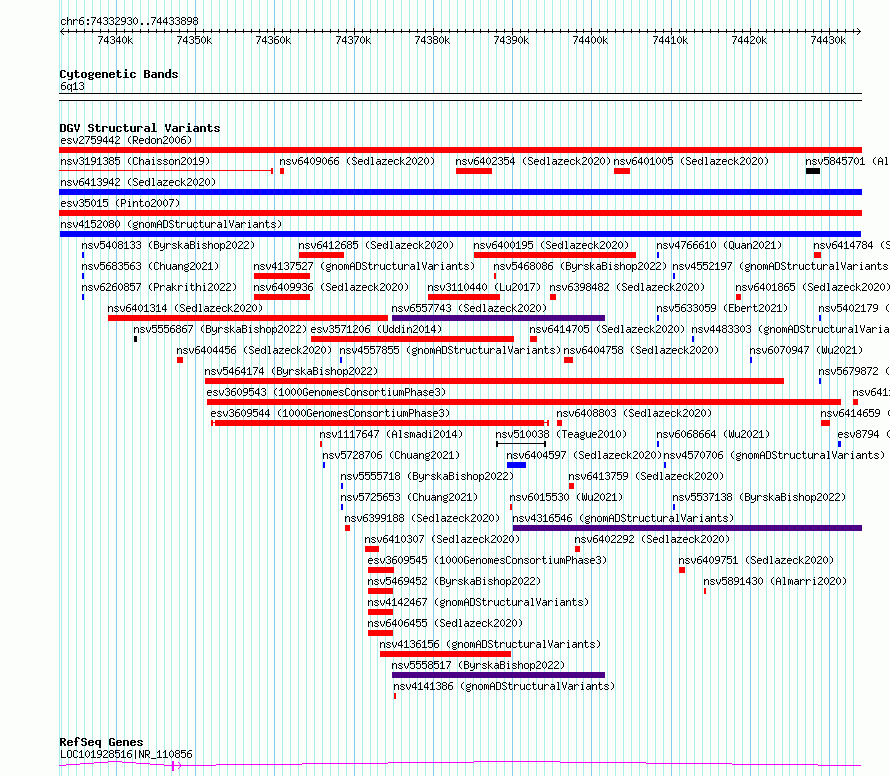This screenshot has width=890, height=776.
Task: Open nsv6409936 (Sedlazeck2020) variant
Action: pyautogui.click(x=331, y=287)
